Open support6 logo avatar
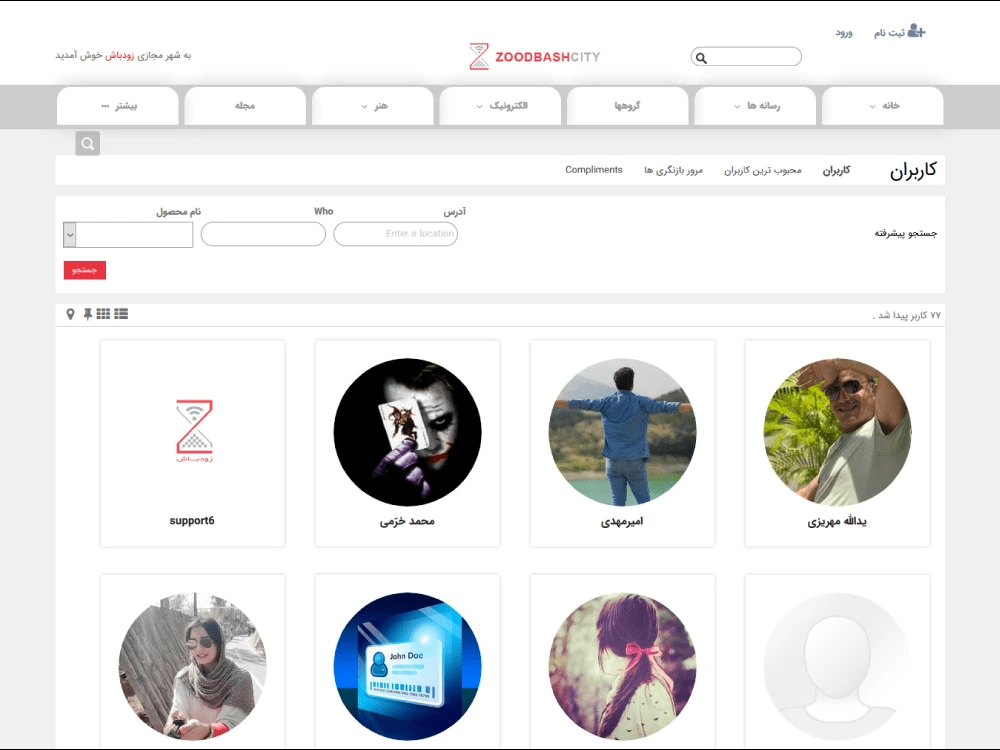 pyautogui.click(x=194, y=431)
